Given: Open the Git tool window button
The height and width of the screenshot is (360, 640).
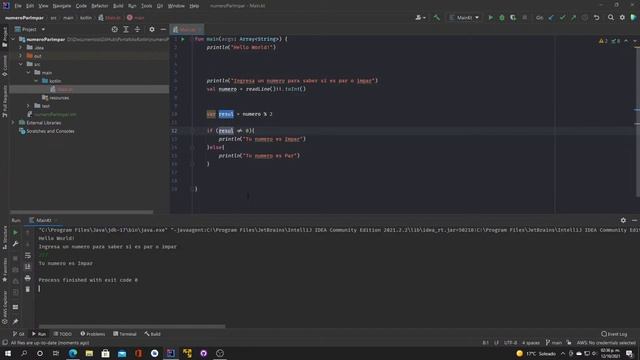Looking at the screenshot, I should click(19, 334).
